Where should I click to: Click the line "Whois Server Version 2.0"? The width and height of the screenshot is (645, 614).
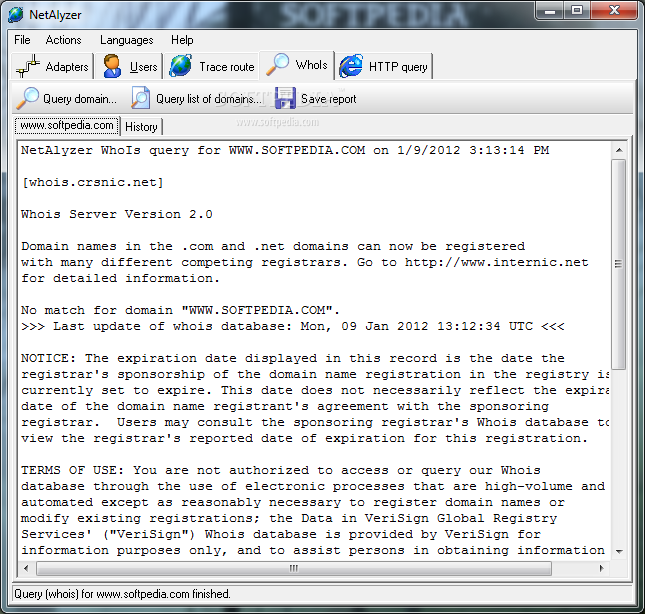click(x=117, y=214)
